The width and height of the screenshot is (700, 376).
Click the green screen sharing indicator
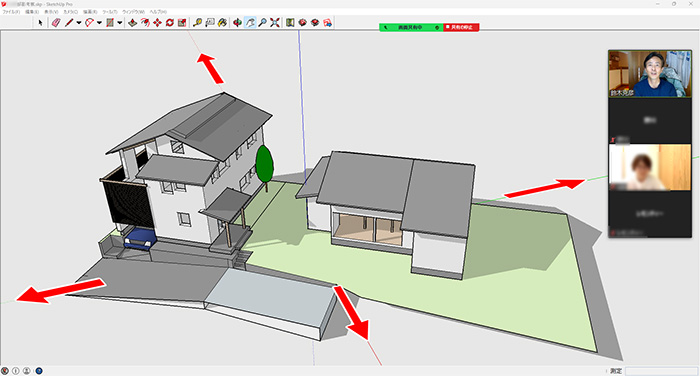[411, 27]
